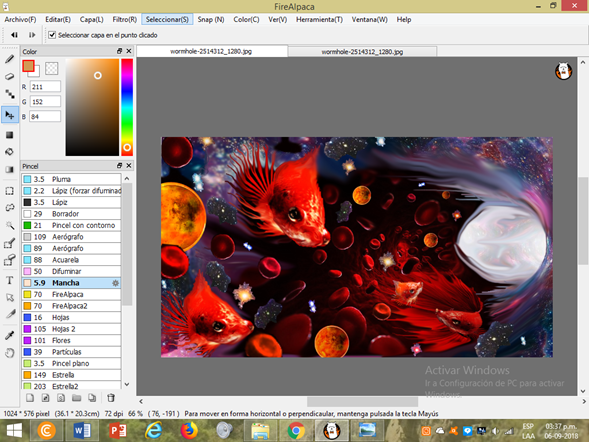The image size is (589, 442).
Task: Open Mancha brush settings gear
Action: 115,283
